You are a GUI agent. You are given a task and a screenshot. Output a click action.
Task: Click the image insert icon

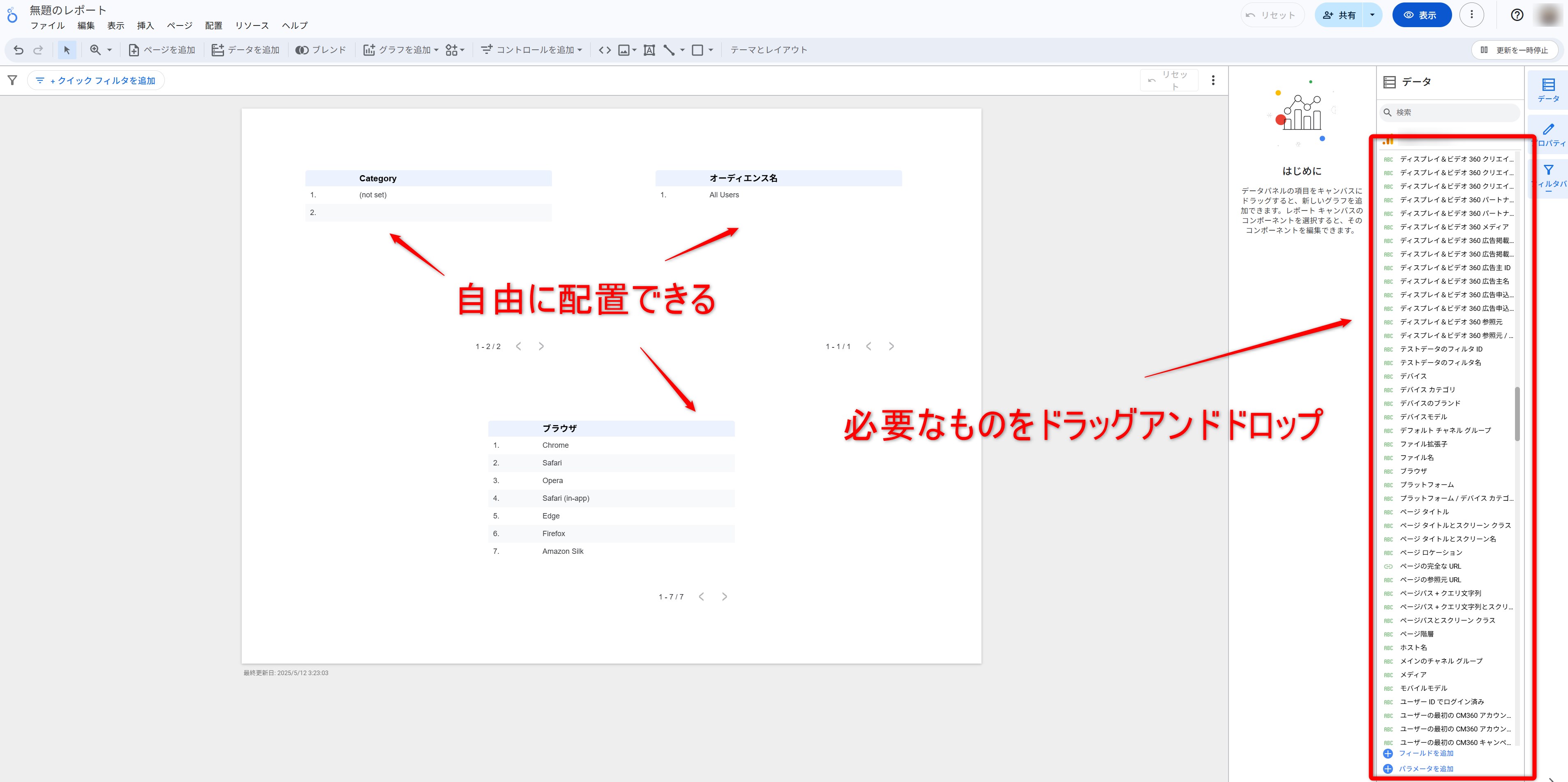pyautogui.click(x=624, y=50)
